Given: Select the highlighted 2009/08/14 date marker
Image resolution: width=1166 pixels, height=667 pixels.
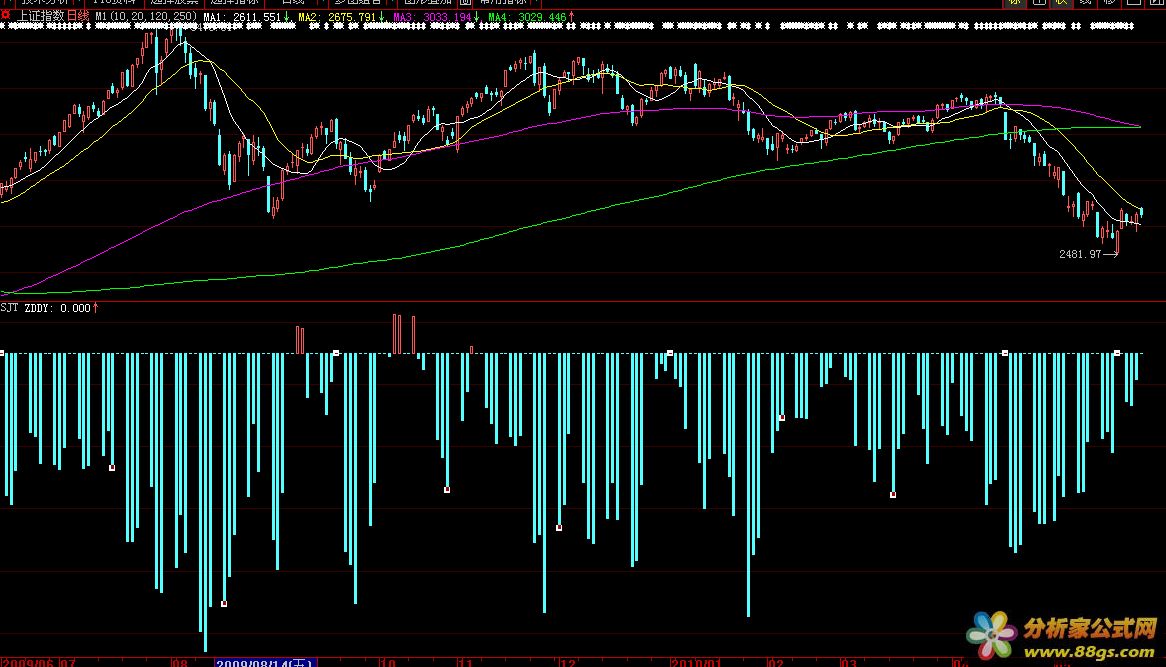Looking at the screenshot, I should (x=266, y=662).
